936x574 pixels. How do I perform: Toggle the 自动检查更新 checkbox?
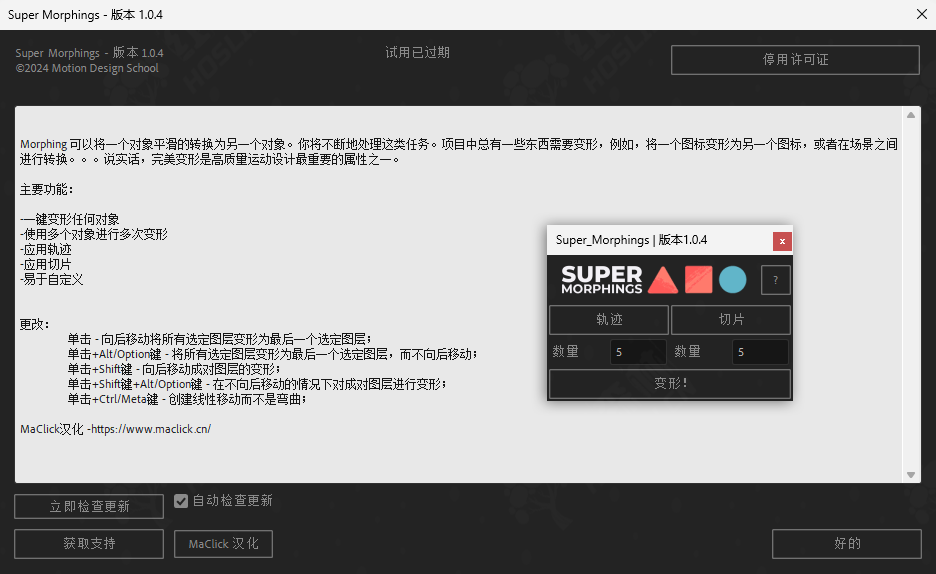click(181, 501)
